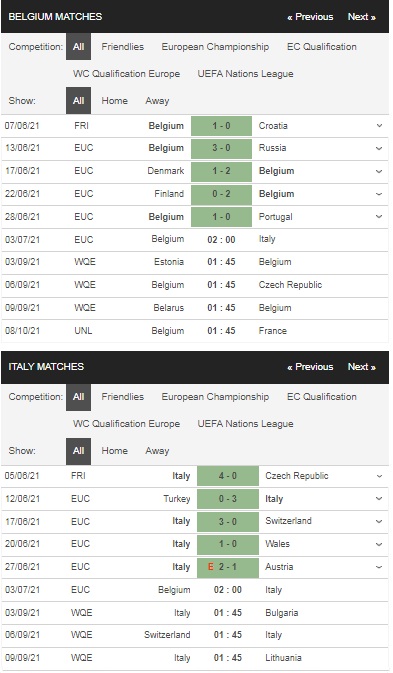Select European Championship filter for Belgium

tap(215, 46)
